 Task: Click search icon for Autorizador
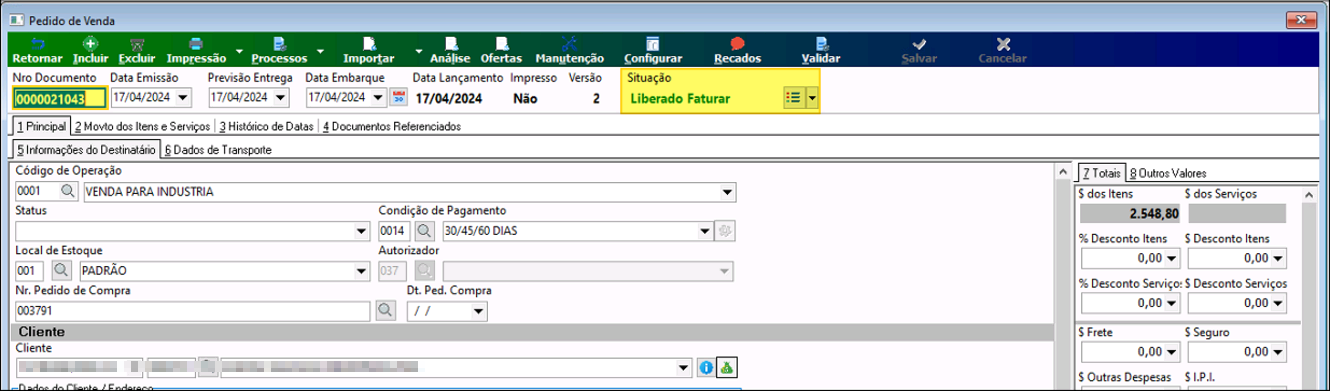(425, 270)
